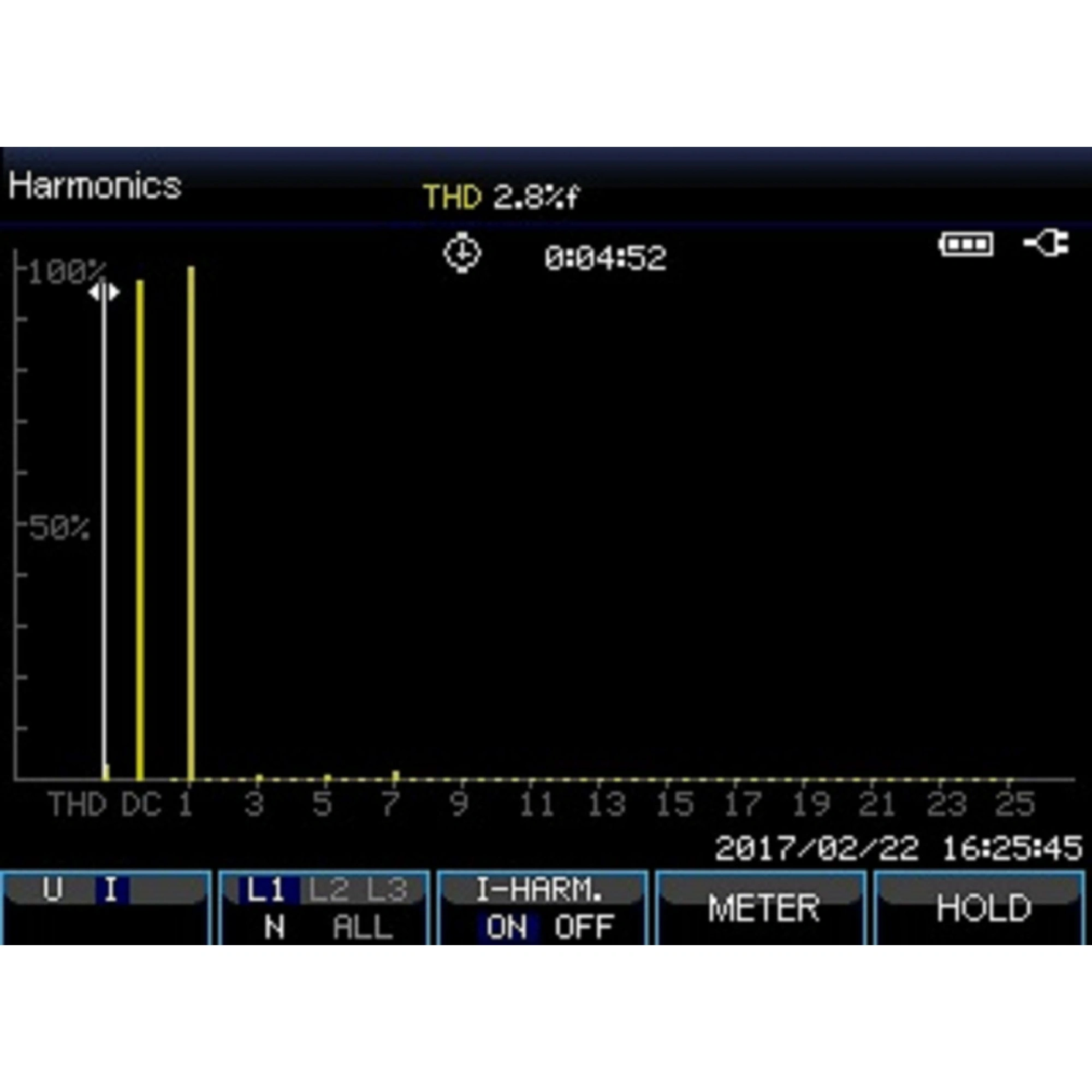The height and width of the screenshot is (1092, 1092).
Task: Click harmonic order 25 axis label
Action: [1015, 804]
